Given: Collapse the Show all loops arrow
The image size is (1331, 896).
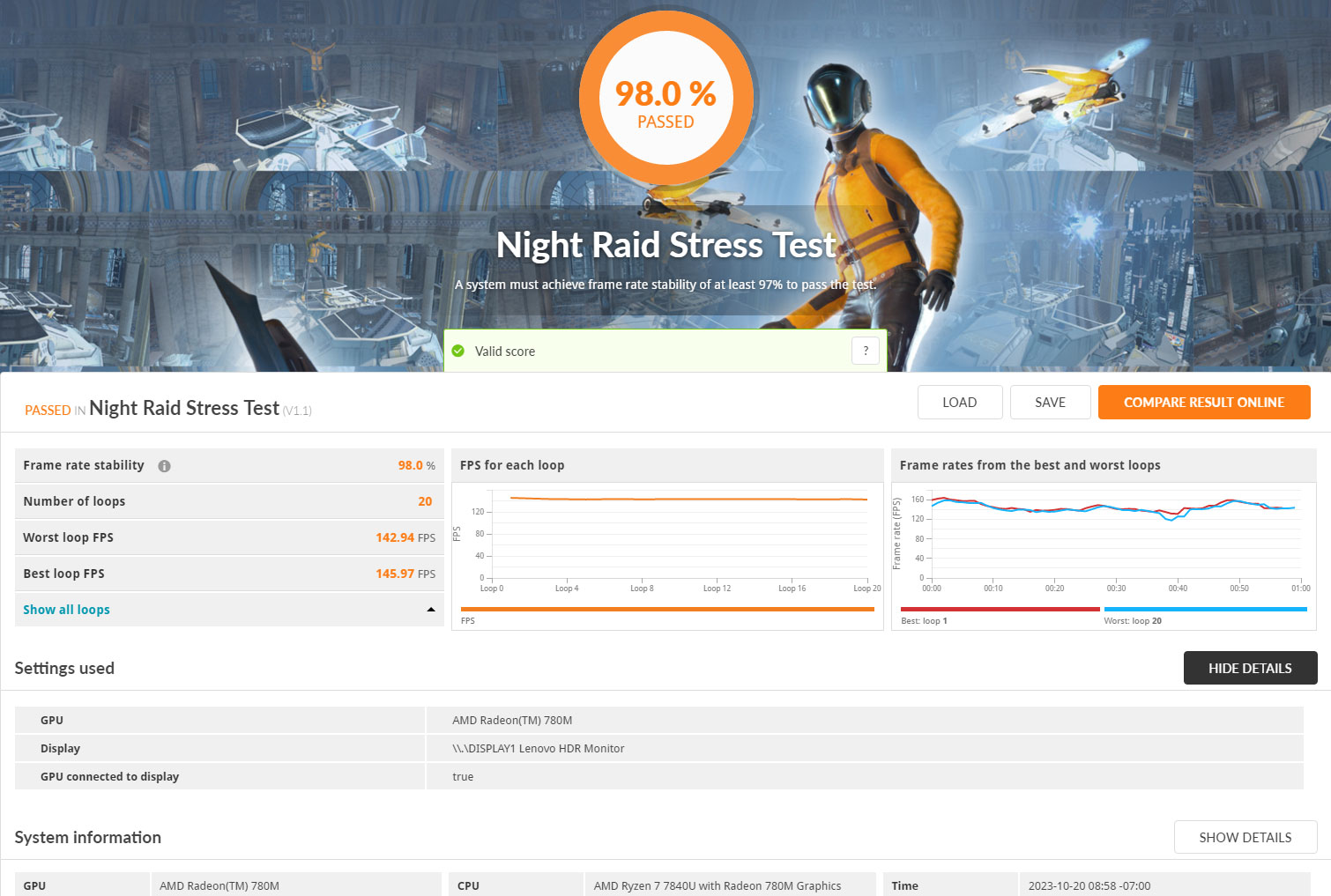Looking at the screenshot, I should 431,610.
